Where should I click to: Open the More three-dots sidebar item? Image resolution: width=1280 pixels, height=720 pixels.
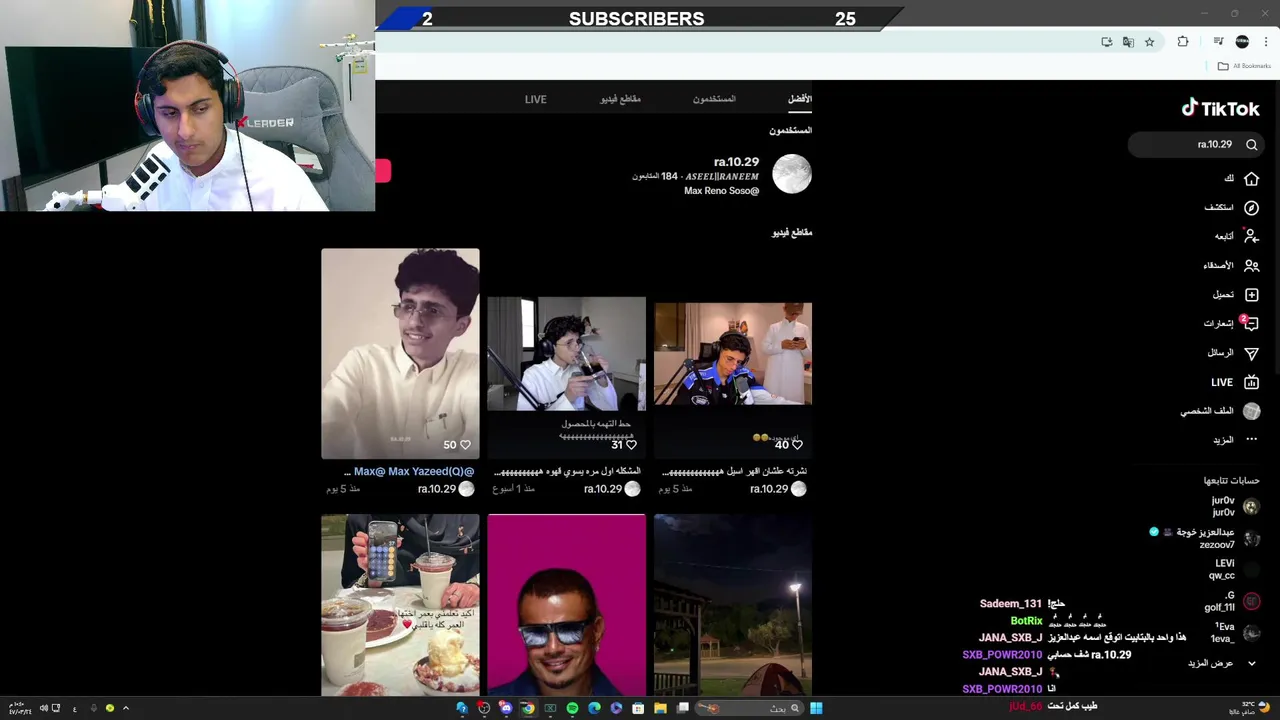pos(1251,439)
